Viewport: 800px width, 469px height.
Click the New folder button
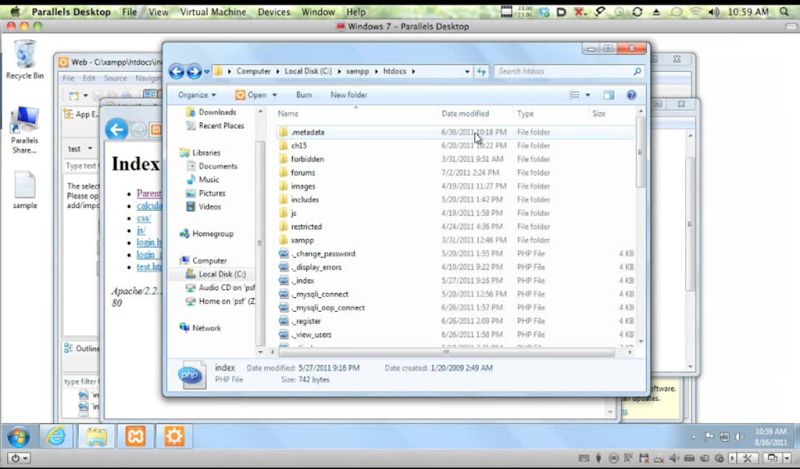349,95
